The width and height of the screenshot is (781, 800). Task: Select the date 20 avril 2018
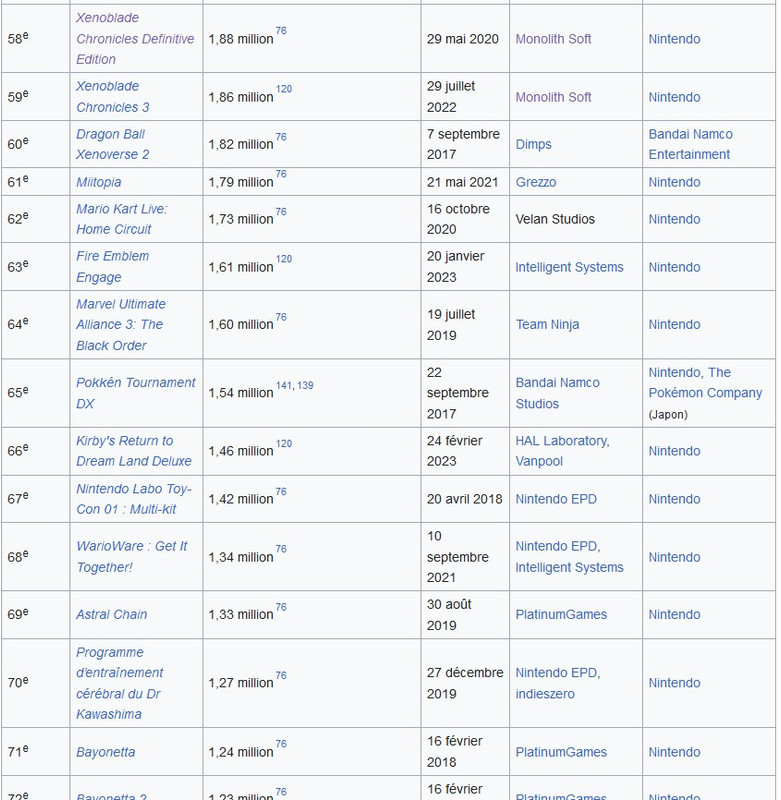[465, 499]
